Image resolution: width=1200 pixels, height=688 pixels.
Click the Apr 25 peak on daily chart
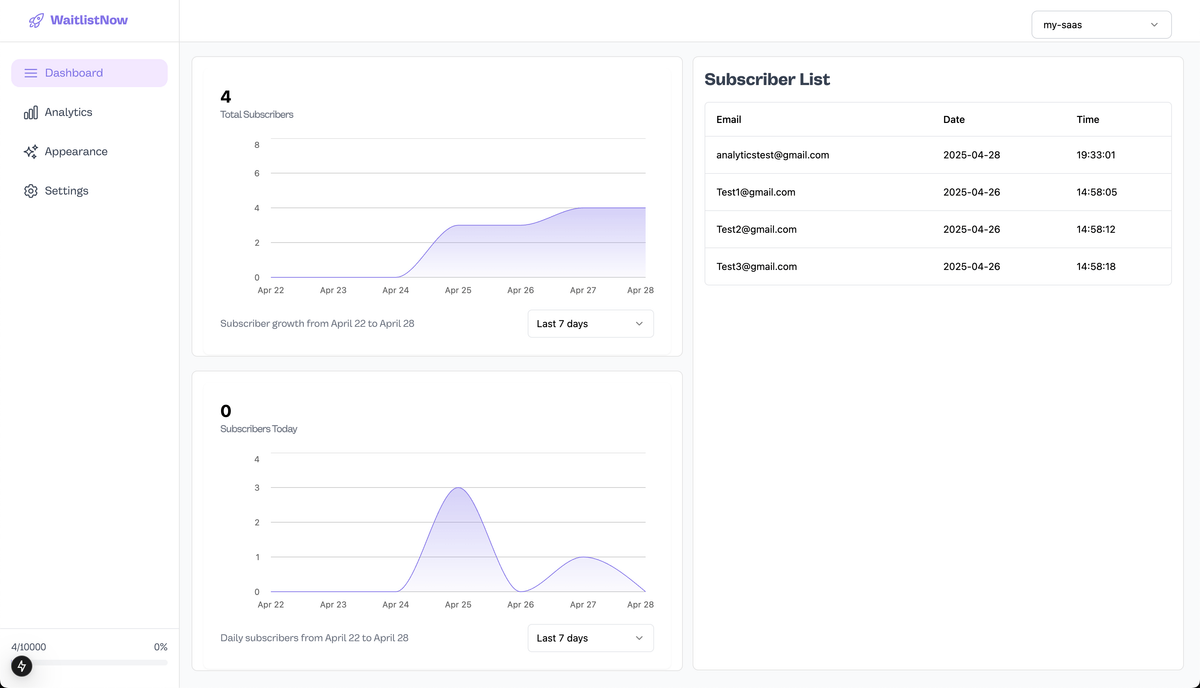coord(458,488)
